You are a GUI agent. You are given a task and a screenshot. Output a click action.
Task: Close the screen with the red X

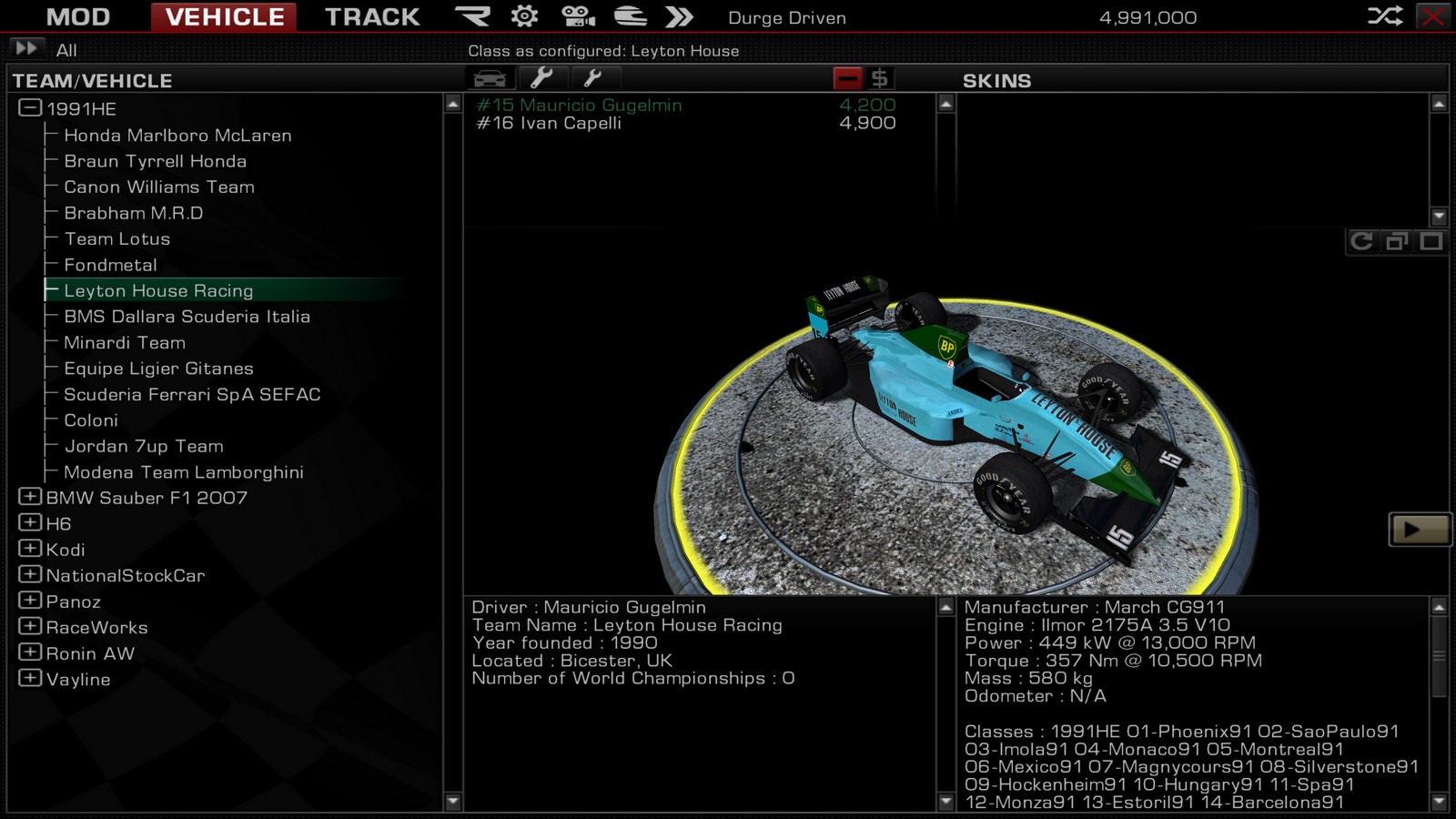pyautogui.click(x=1433, y=16)
